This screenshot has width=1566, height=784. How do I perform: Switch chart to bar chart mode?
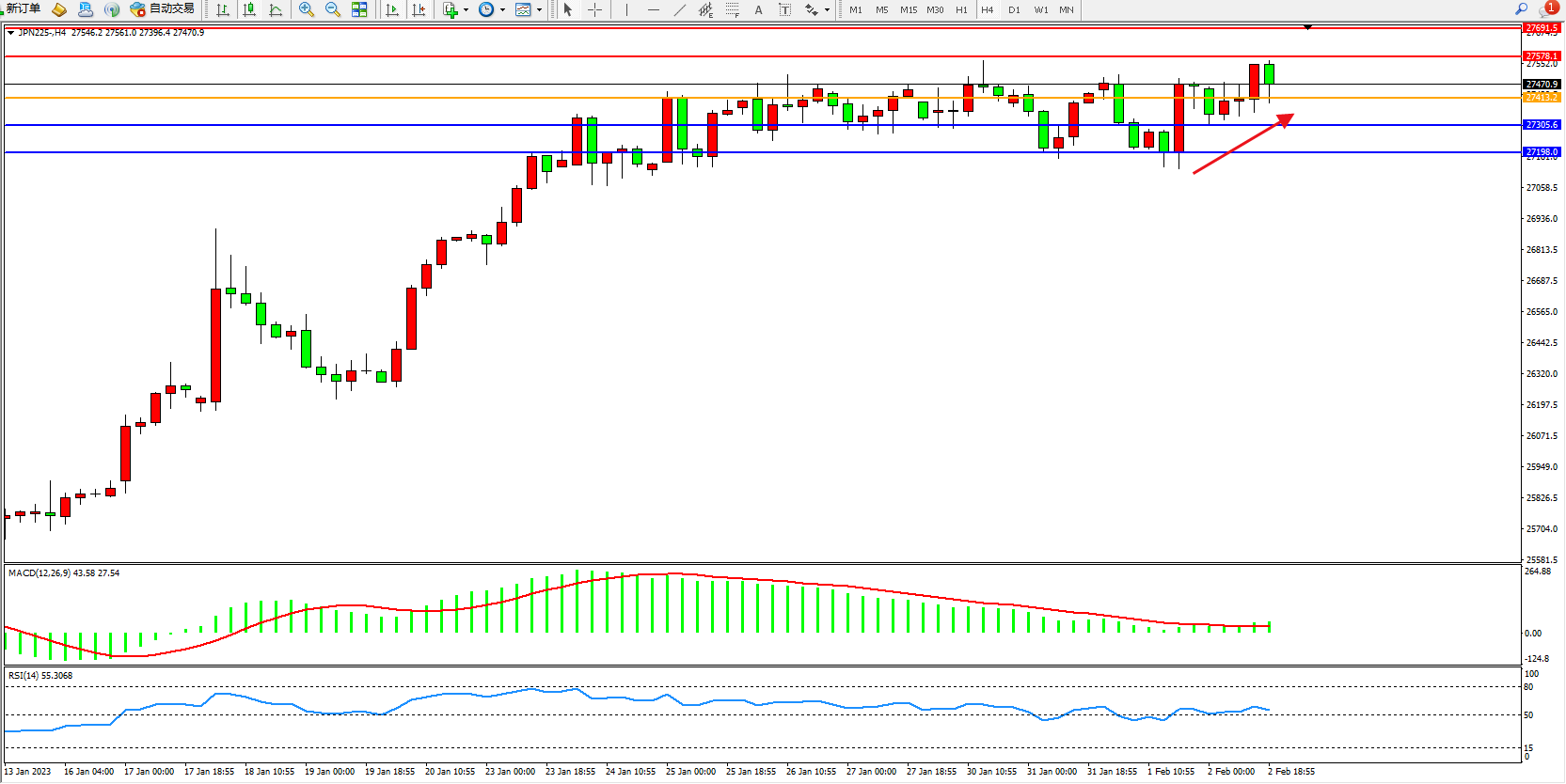click(x=223, y=9)
